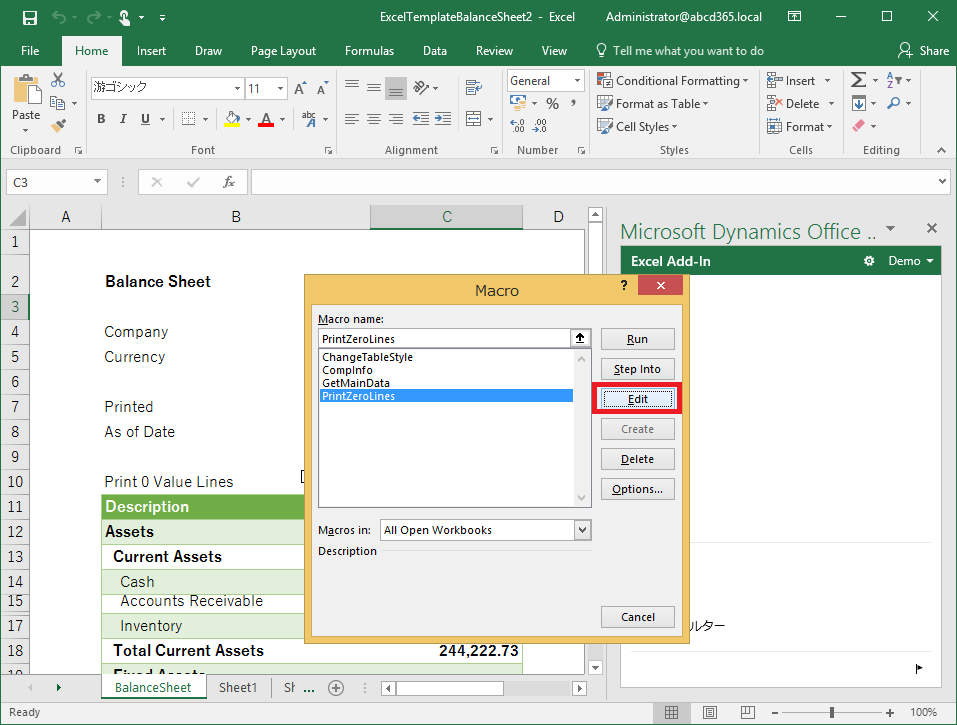Open the File menu tab
The image size is (957, 725).
30,51
